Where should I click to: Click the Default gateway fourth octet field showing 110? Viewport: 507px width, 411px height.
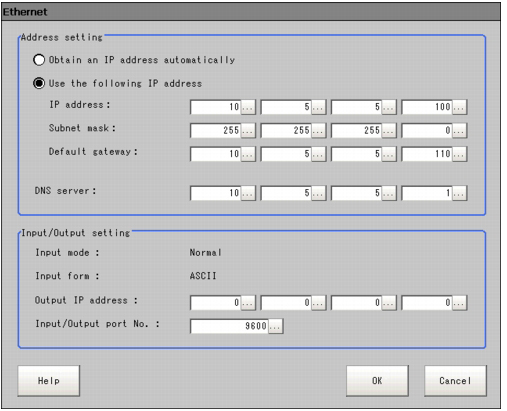[427, 154]
